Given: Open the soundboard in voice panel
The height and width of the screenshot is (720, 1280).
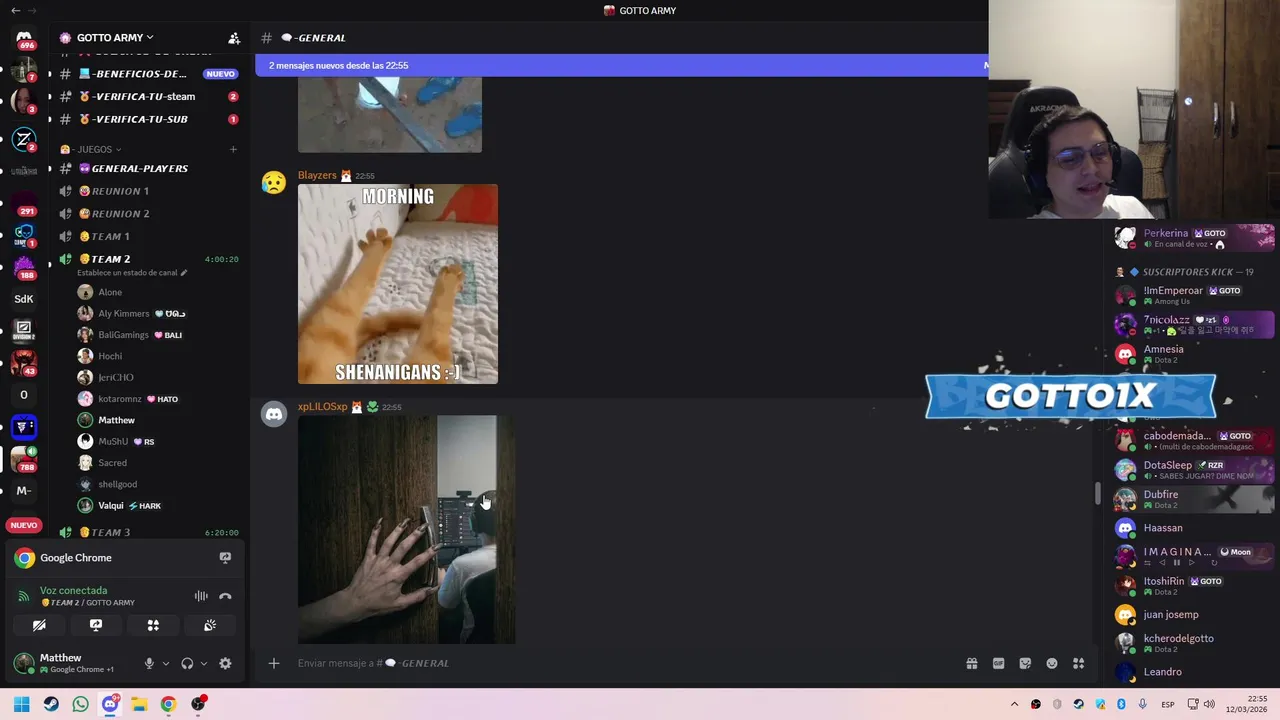Looking at the screenshot, I should tap(210, 625).
